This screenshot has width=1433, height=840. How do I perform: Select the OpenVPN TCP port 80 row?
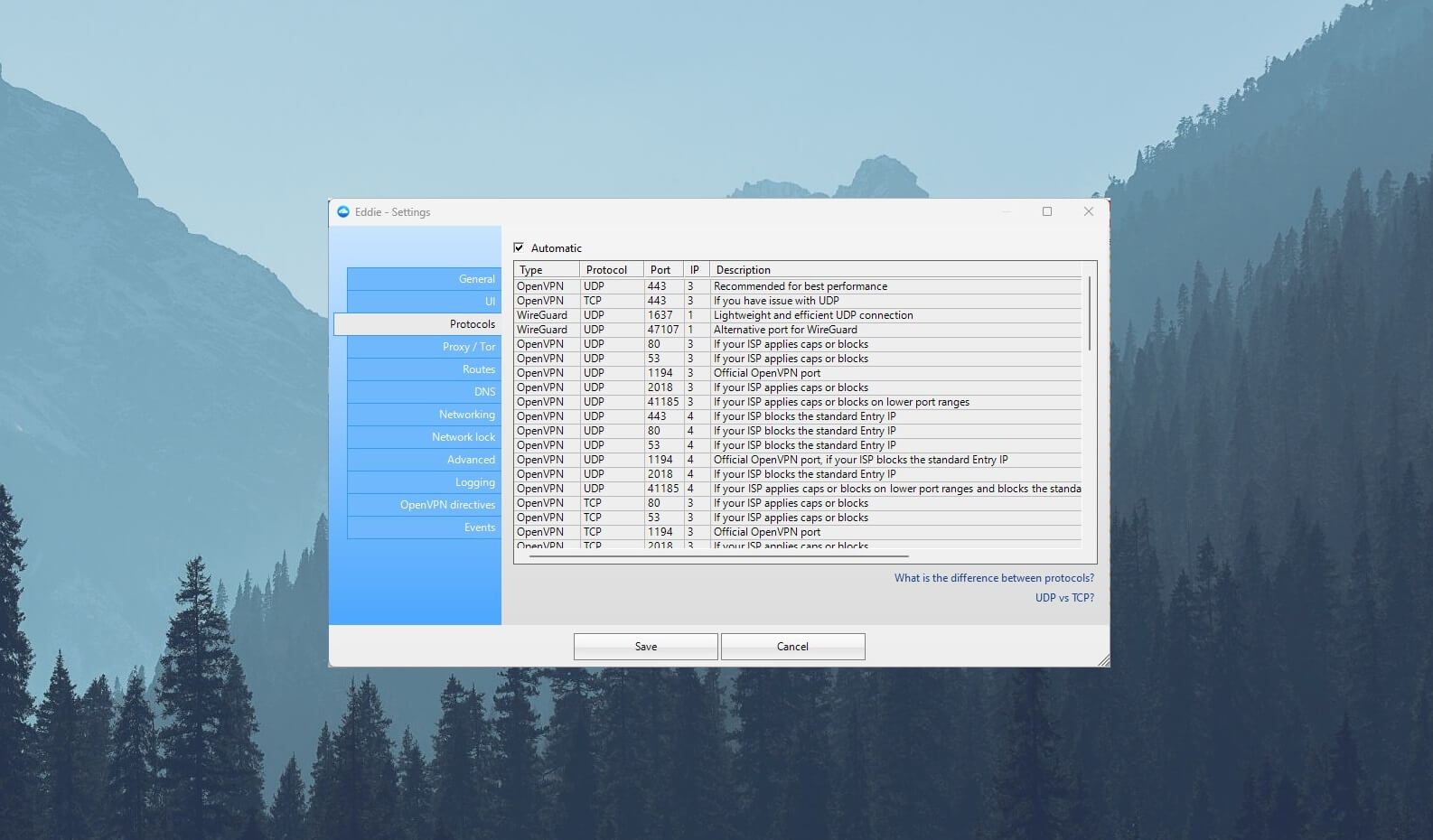click(798, 503)
